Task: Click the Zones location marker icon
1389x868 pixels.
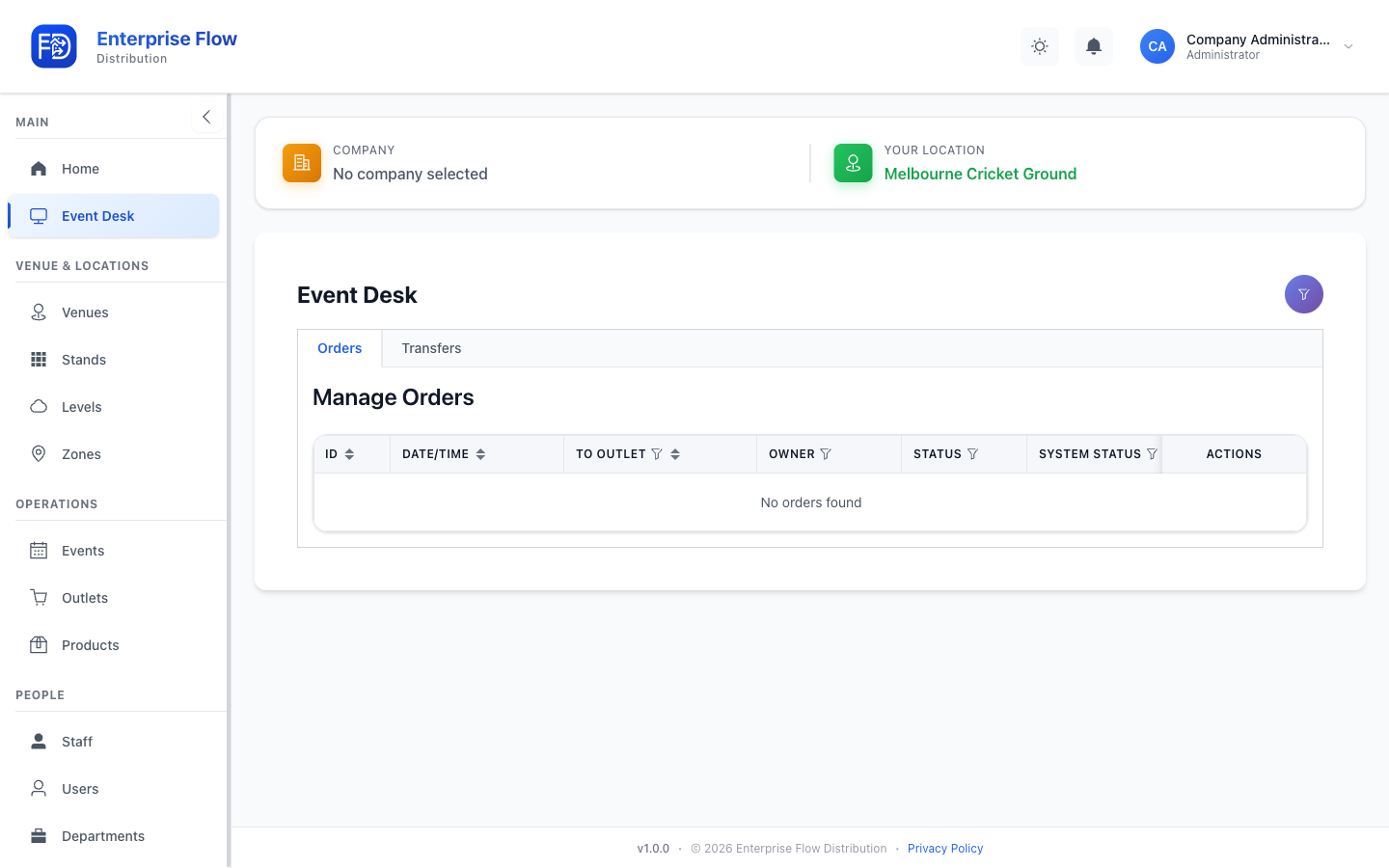Action: point(39,454)
